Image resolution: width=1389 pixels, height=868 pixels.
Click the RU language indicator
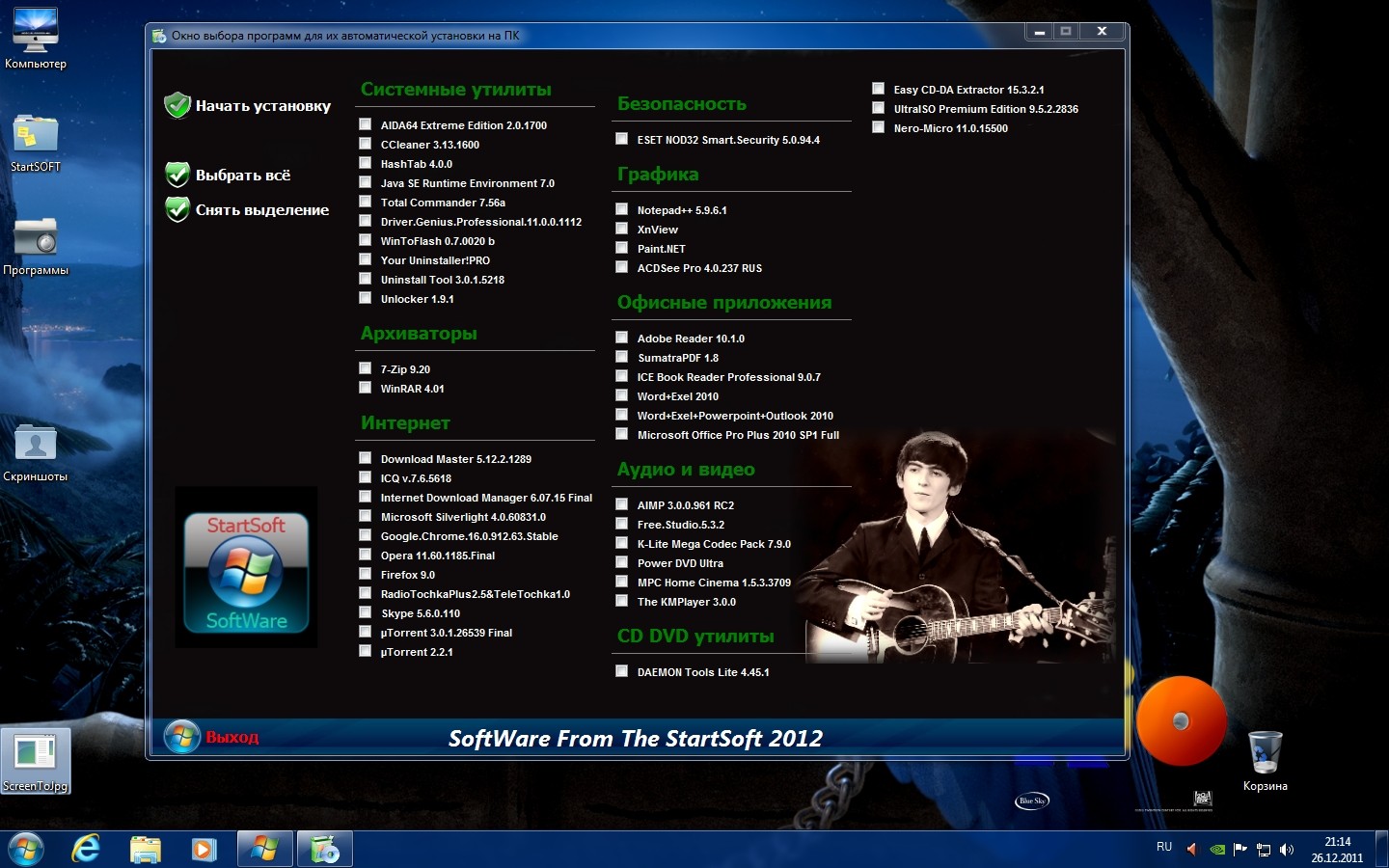(1164, 847)
